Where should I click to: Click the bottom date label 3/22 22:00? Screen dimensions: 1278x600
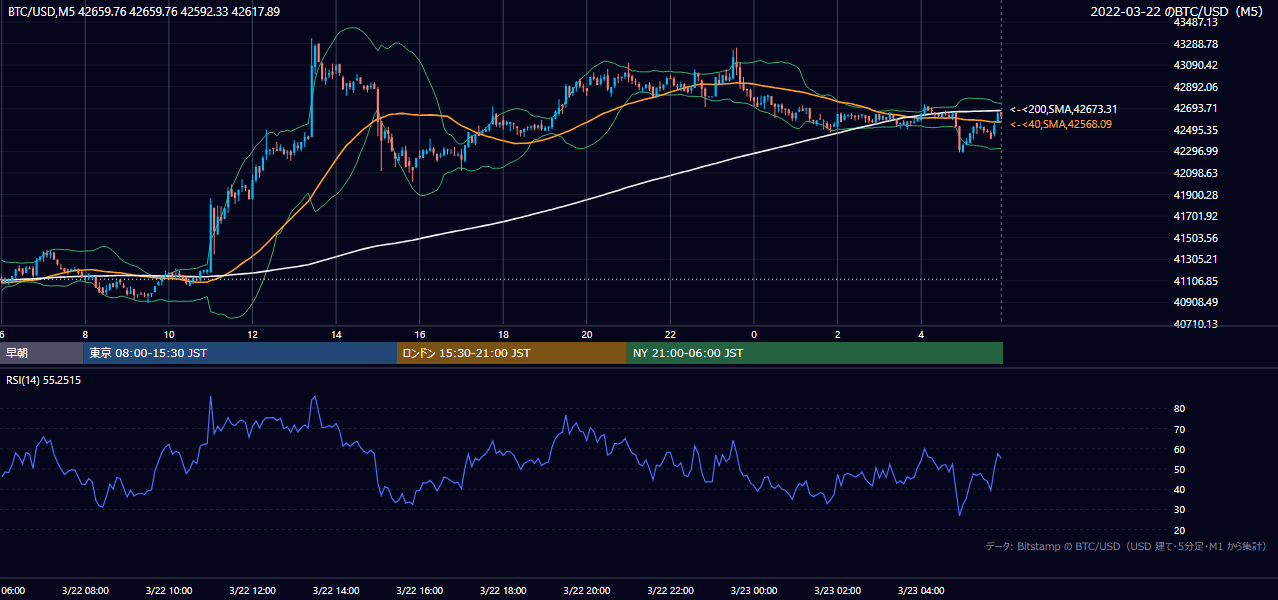click(670, 591)
